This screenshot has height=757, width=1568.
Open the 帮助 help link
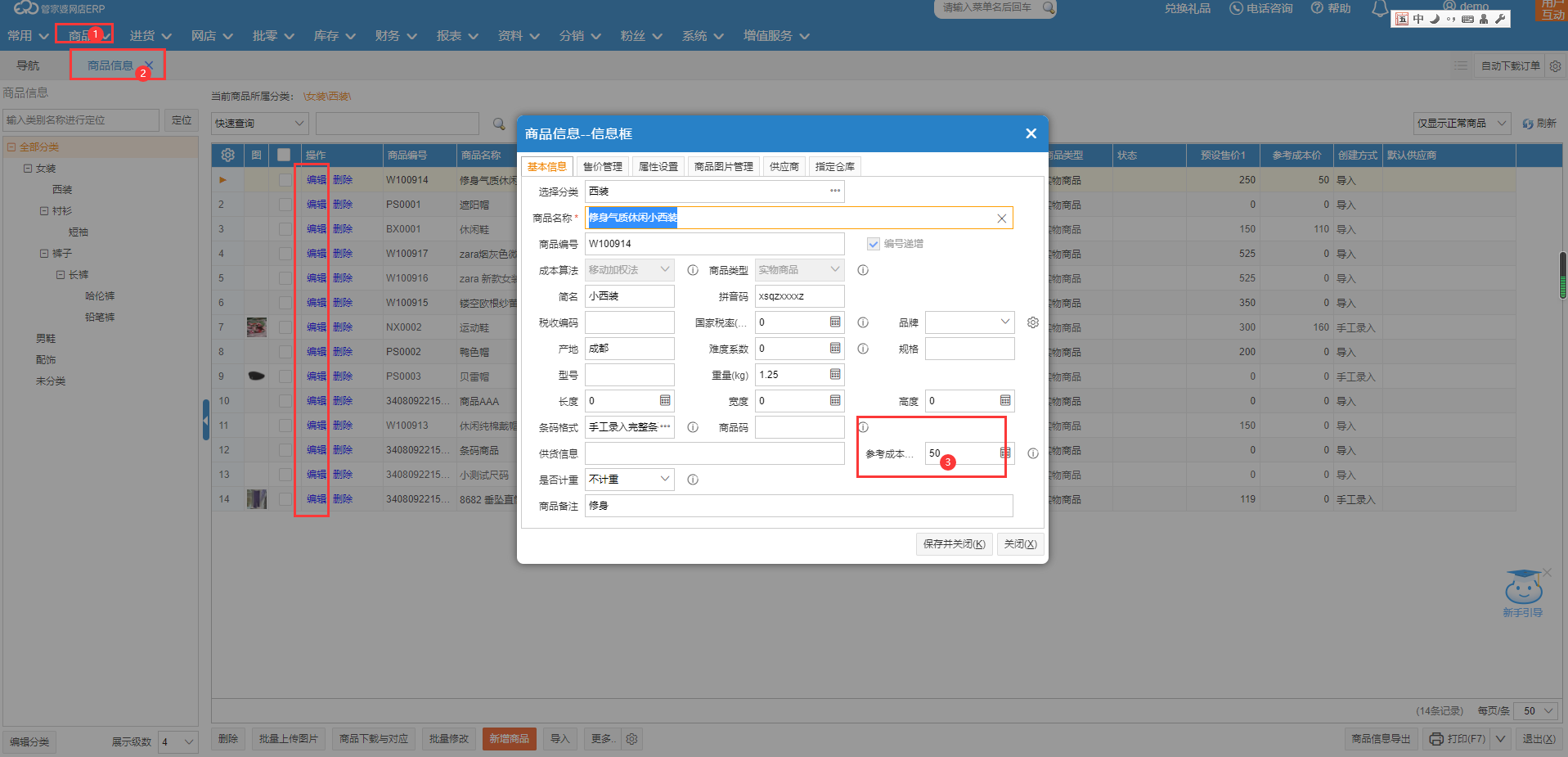coord(1331,8)
